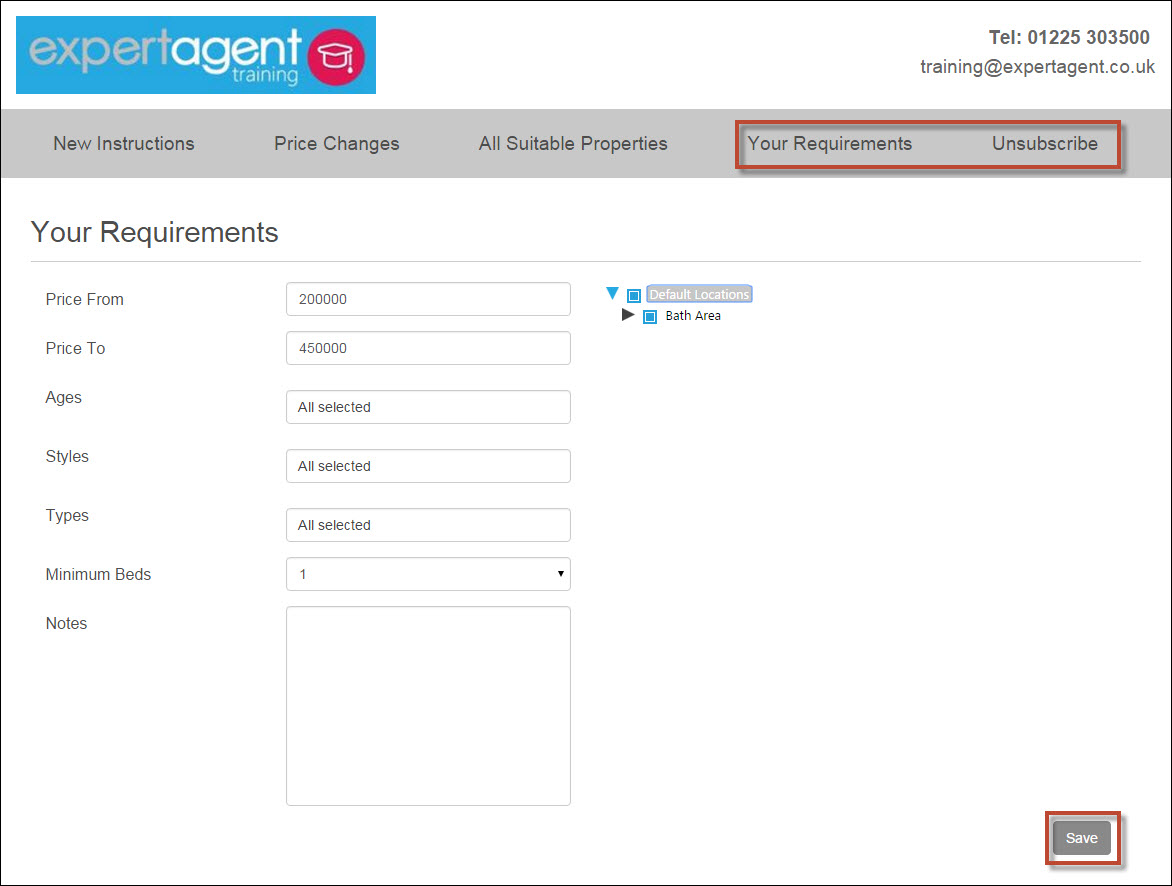Open the Ages multi-select dropdown

click(x=428, y=407)
